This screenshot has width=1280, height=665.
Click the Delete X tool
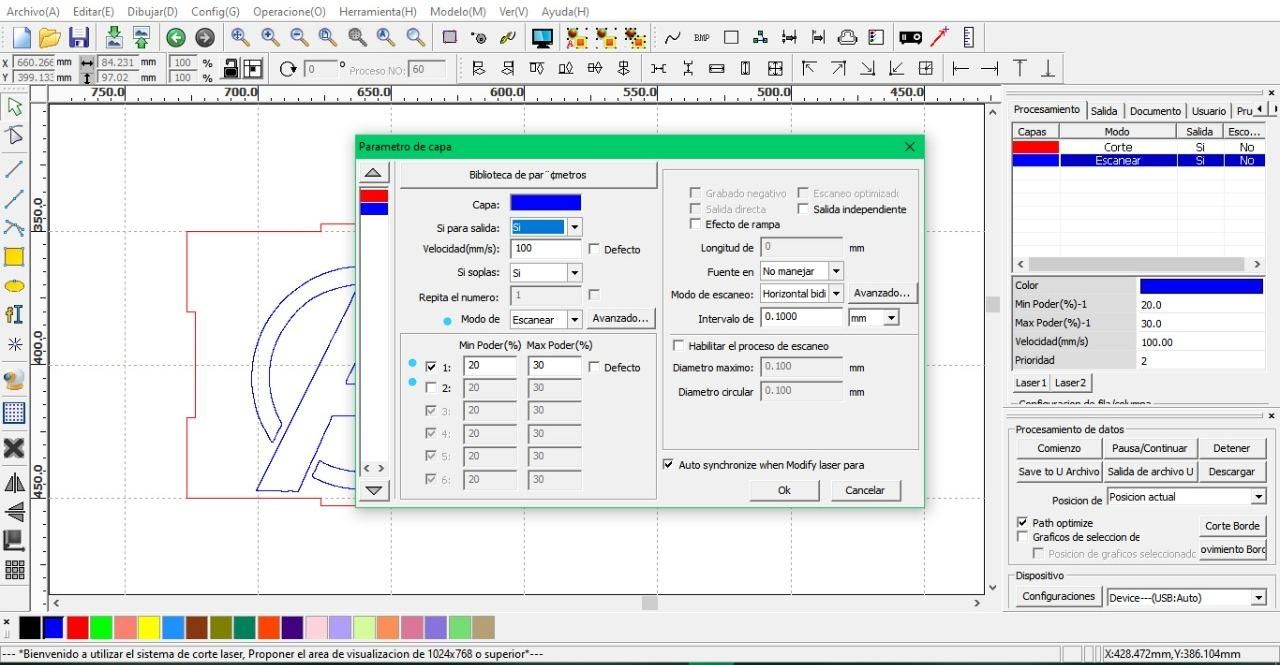14,447
